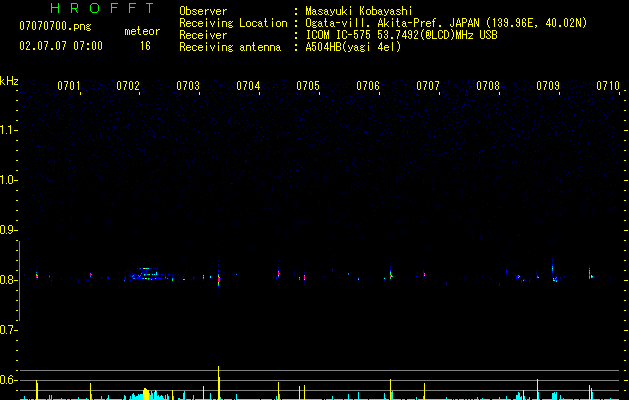
Task: Click the 0701 time marker
Action: coord(69,86)
